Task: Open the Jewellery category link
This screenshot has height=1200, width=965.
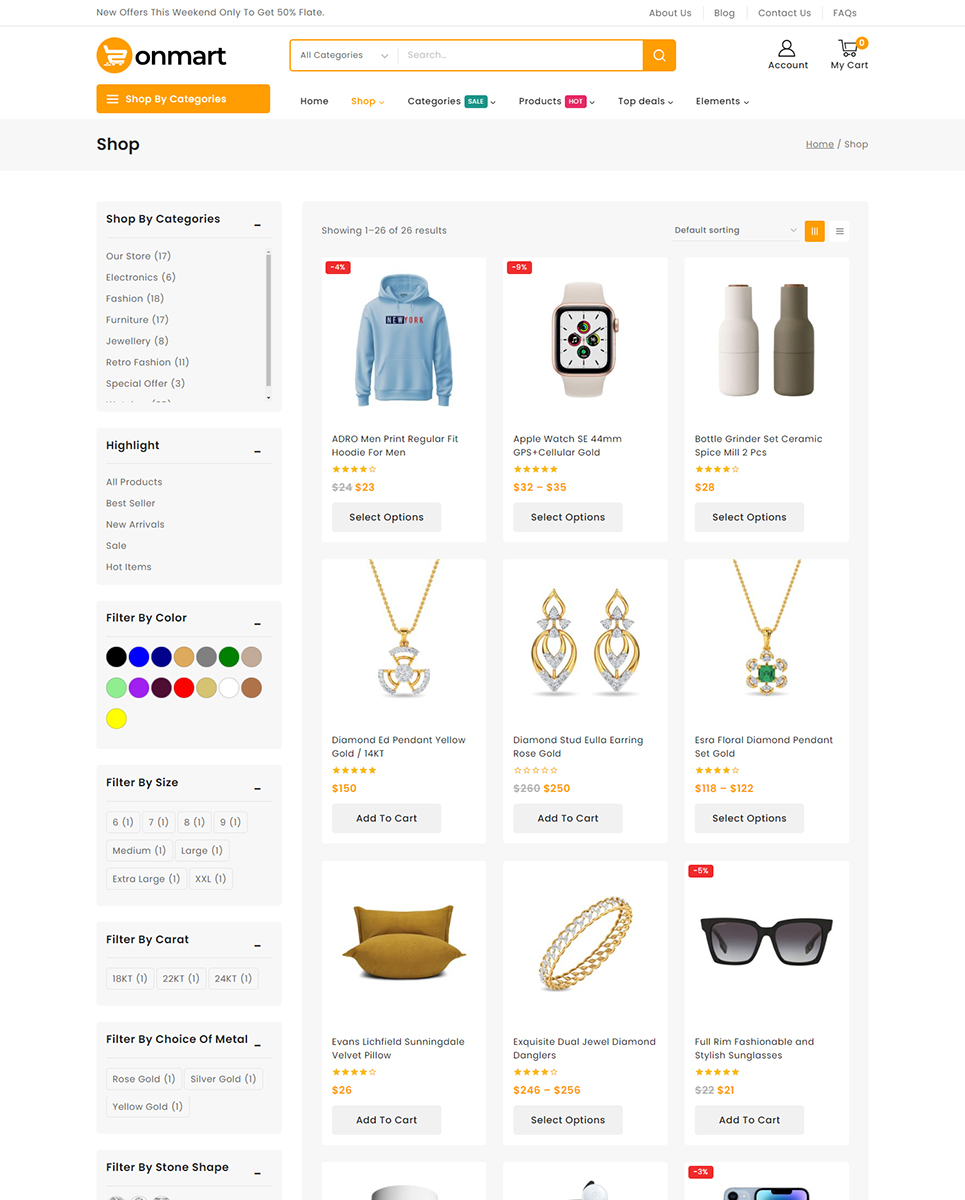Action: point(128,341)
